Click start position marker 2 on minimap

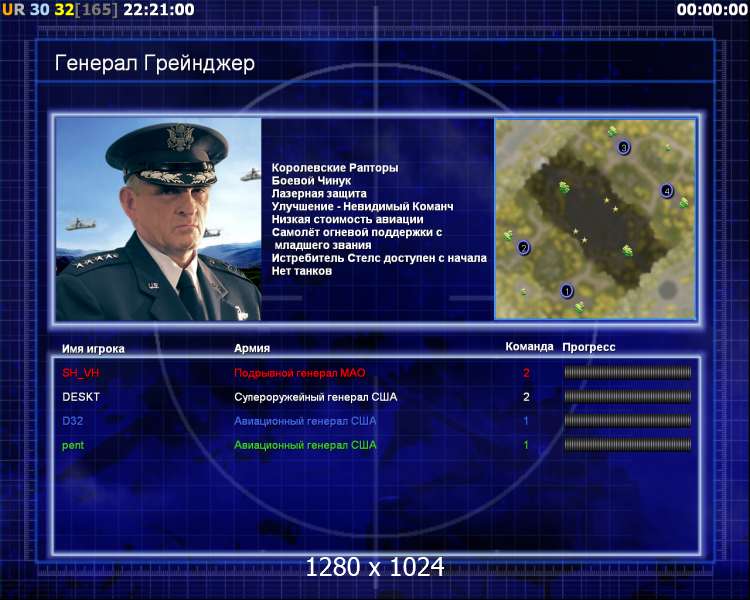coord(524,248)
